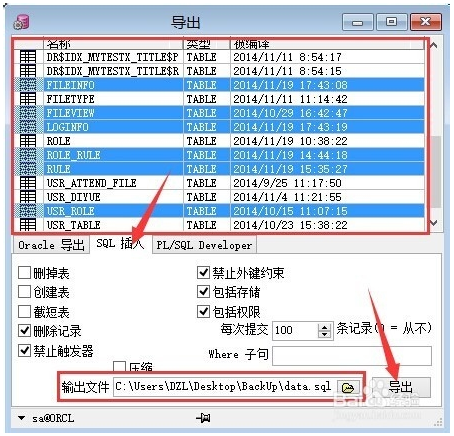Toggle the 删掉表 checkbox
454x436 pixels.
pyautogui.click(x=24, y=273)
